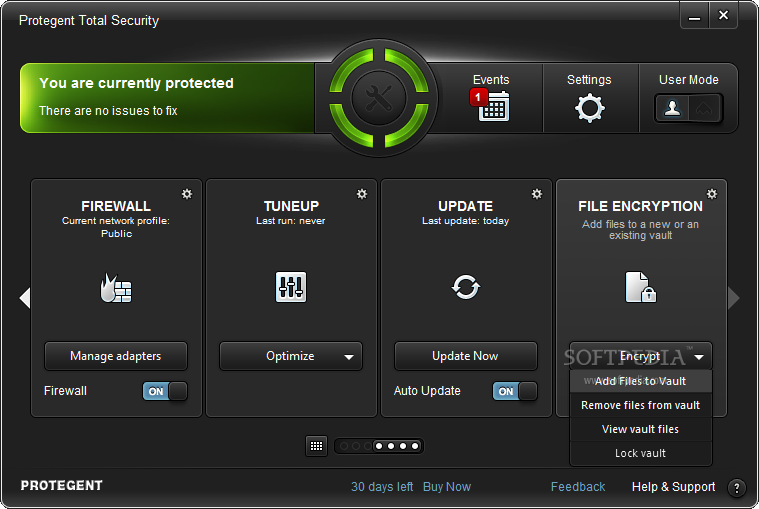This screenshot has height=509, width=759.
Task: Open the Buy Now link
Action: point(447,487)
